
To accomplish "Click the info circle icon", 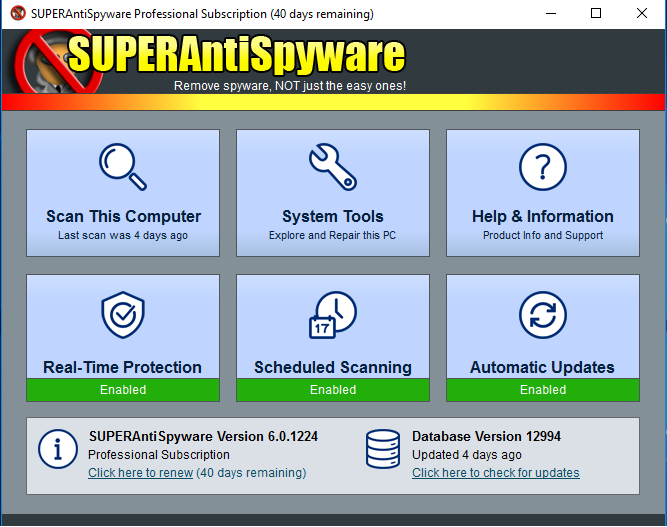I will coord(58,449).
